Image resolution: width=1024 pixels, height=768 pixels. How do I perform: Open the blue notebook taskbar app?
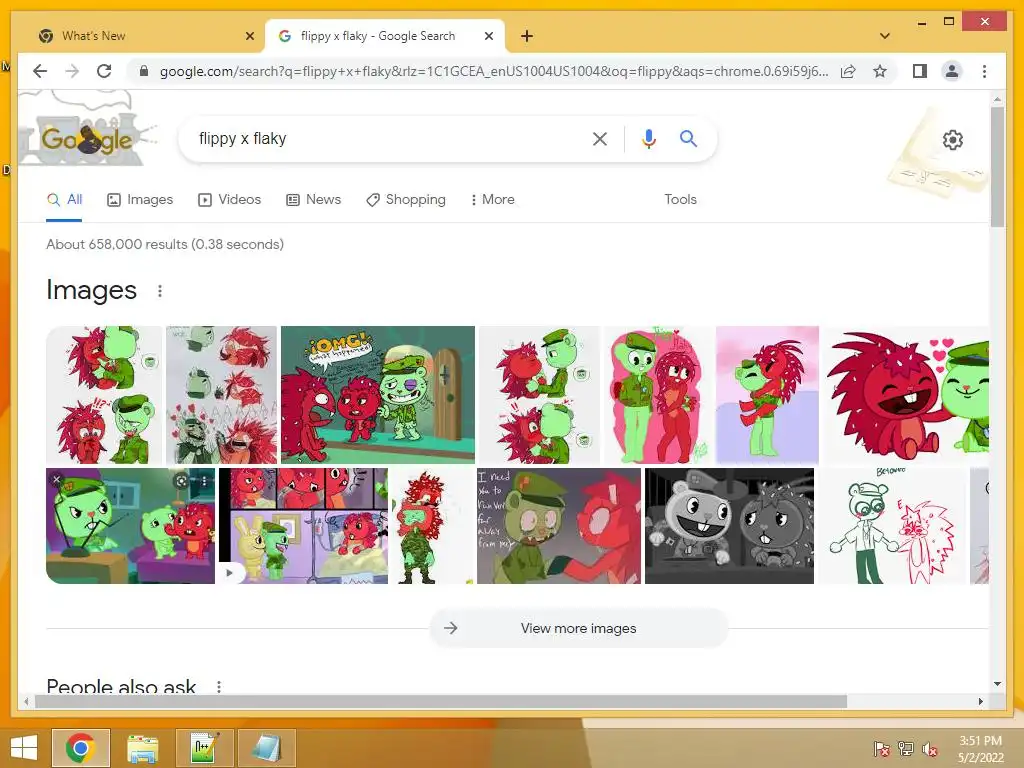click(x=267, y=748)
